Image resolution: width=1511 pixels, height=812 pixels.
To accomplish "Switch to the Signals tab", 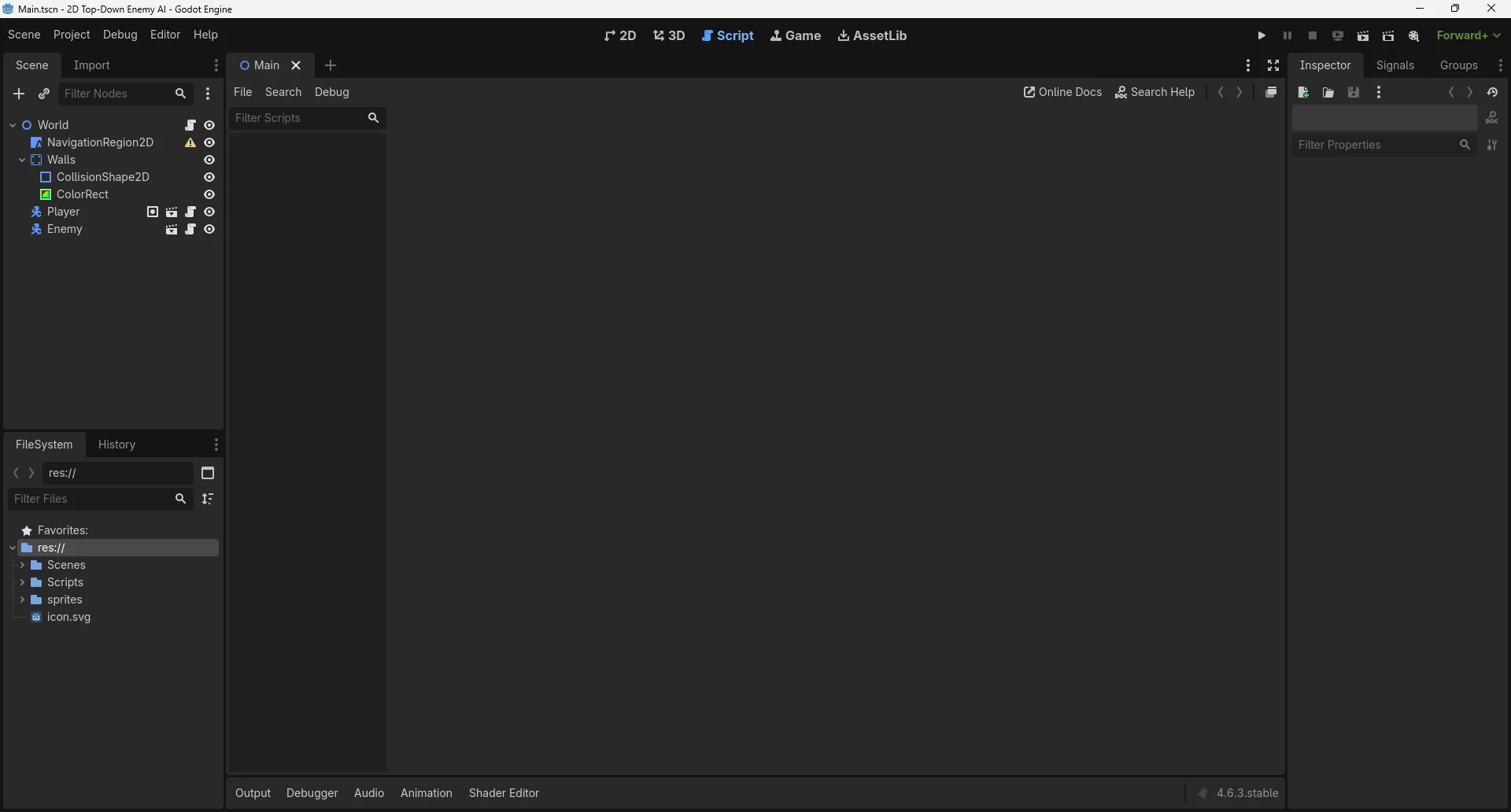I will [1395, 65].
